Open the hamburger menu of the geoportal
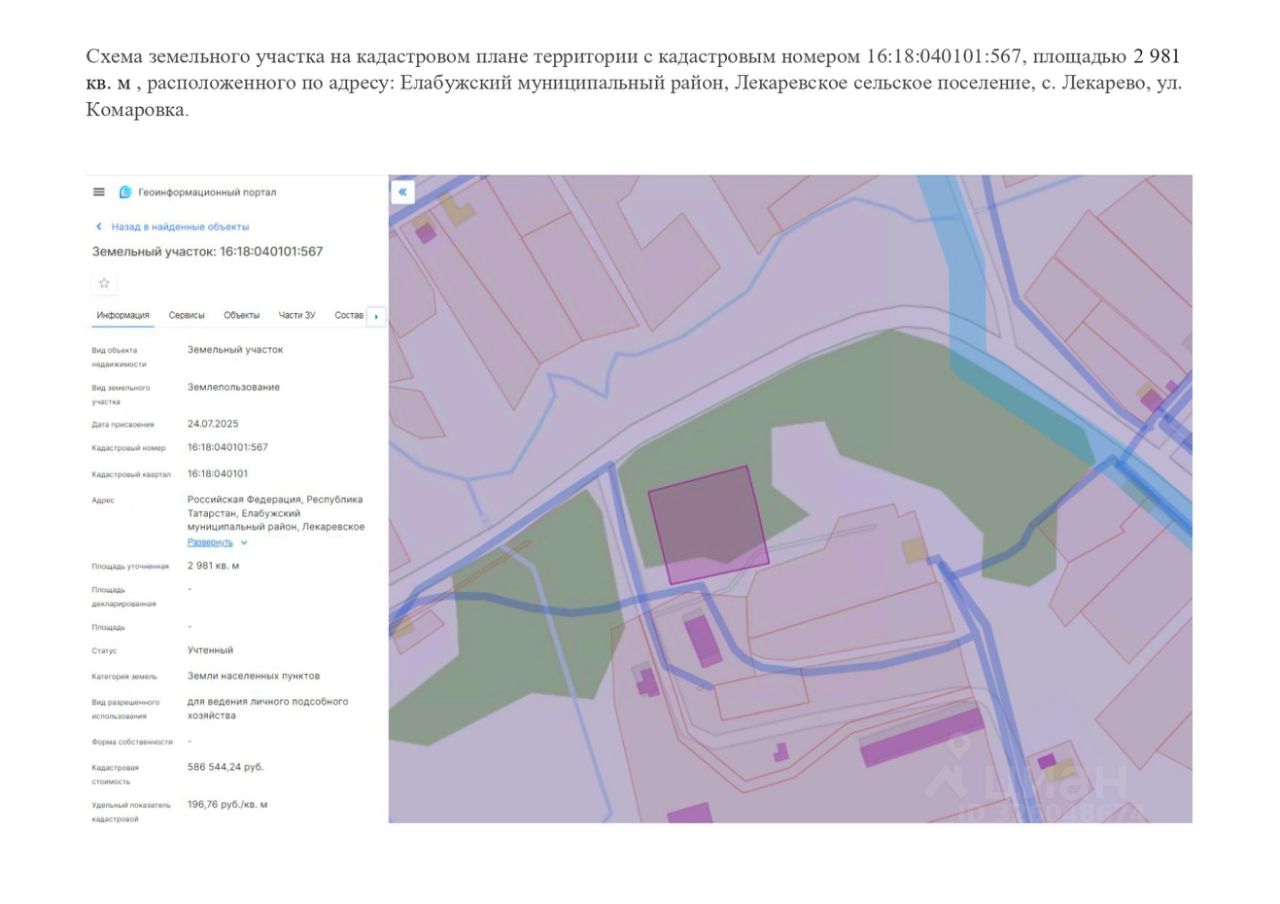1280x904 pixels. coord(99,192)
